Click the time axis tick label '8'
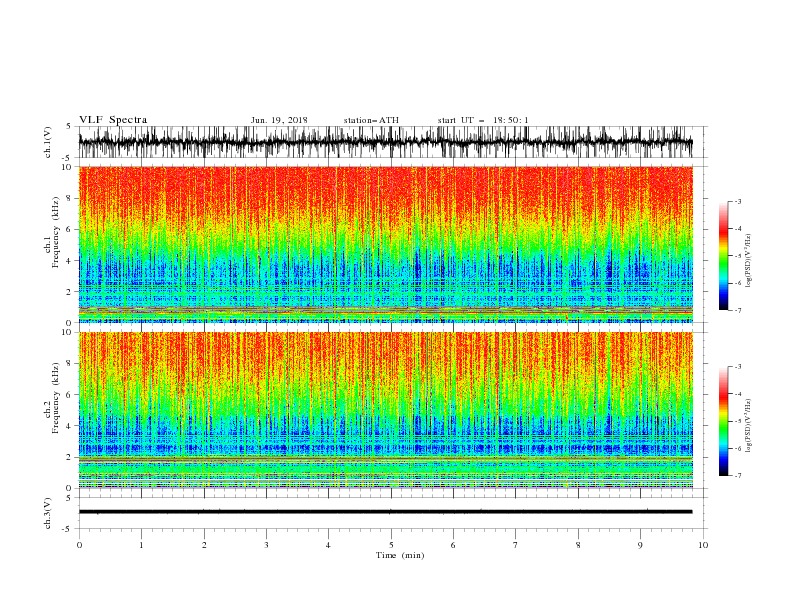Screen dimensions: 792x612 [578, 545]
